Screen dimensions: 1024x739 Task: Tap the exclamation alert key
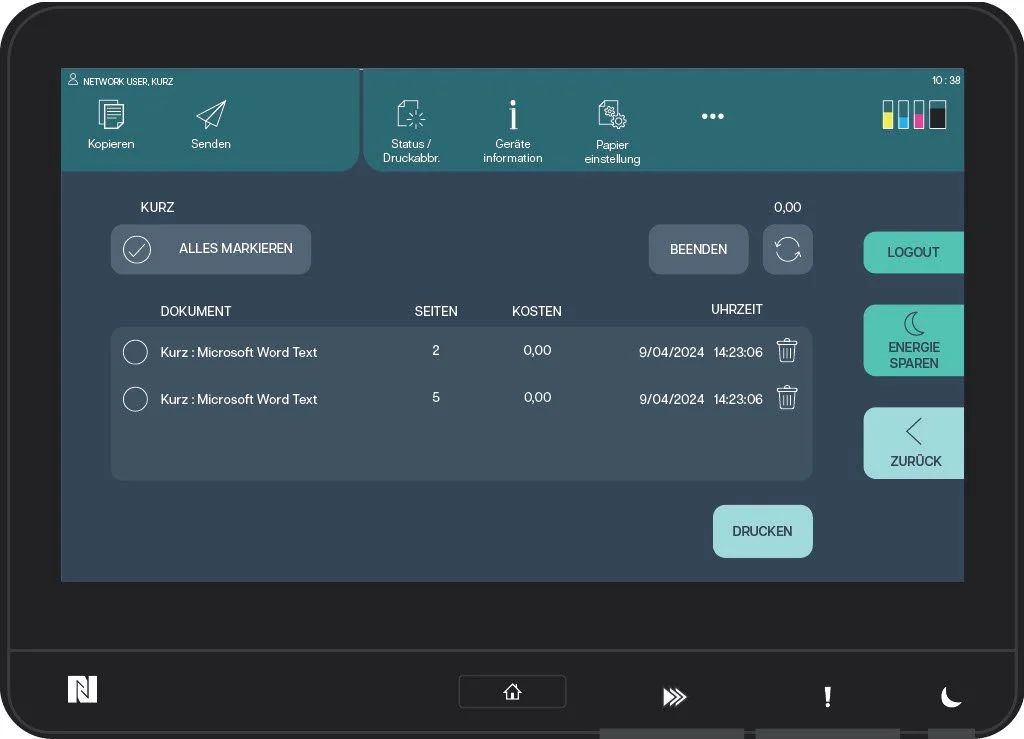click(827, 697)
